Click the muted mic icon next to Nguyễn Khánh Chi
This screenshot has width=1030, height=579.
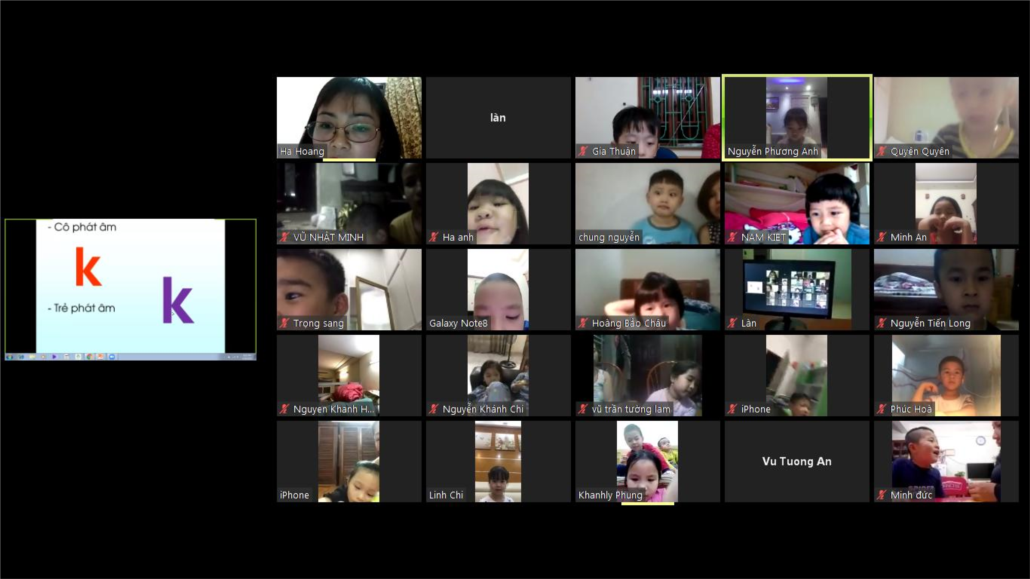(x=434, y=410)
